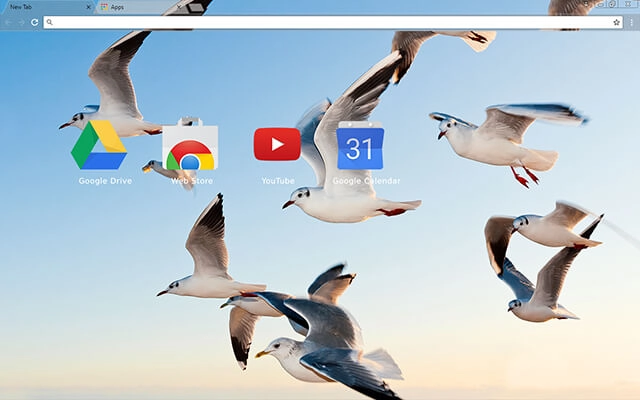This screenshot has width=640, height=400.
Task: Go forward with the forward arrow
Action: (21, 22)
